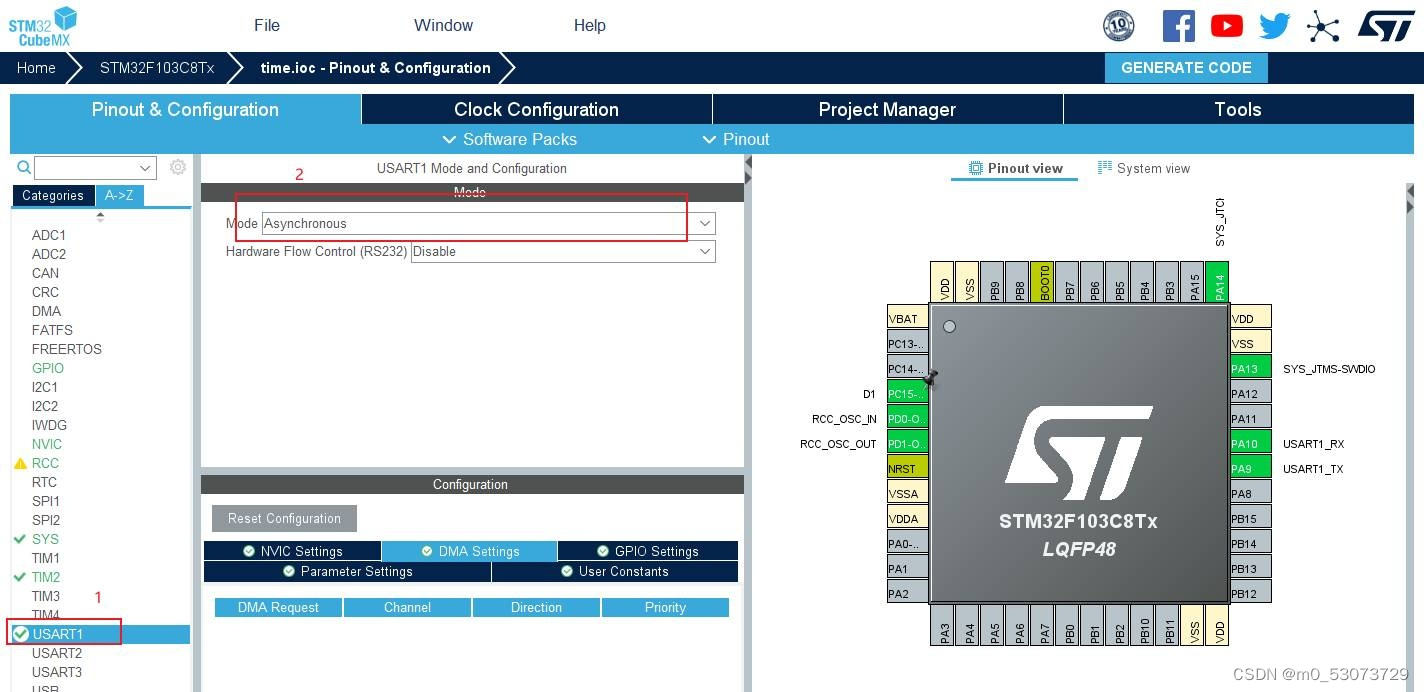Select FREERTOS in peripheral list
Viewport: 1424px width, 692px height.
pos(66,349)
